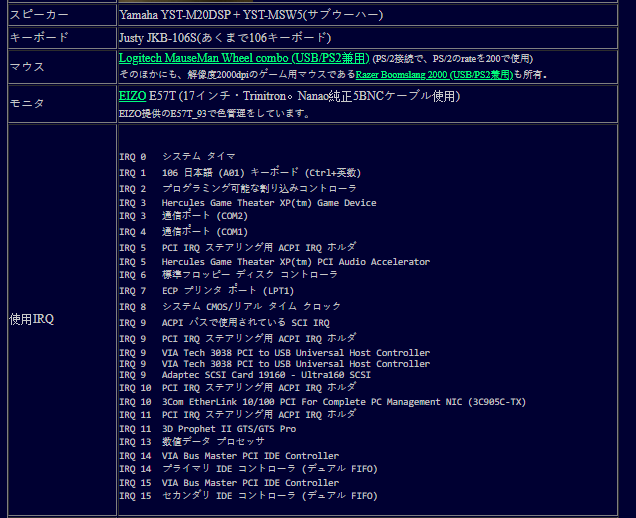Click the マウス row label
Screen dimensions: 636x518
(x=26, y=66)
